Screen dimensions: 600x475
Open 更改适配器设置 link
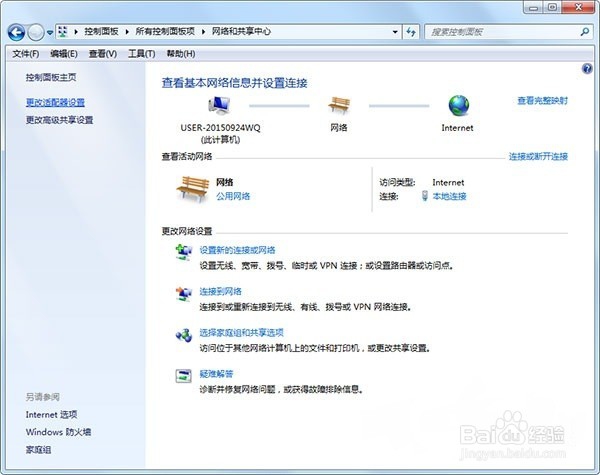point(55,102)
